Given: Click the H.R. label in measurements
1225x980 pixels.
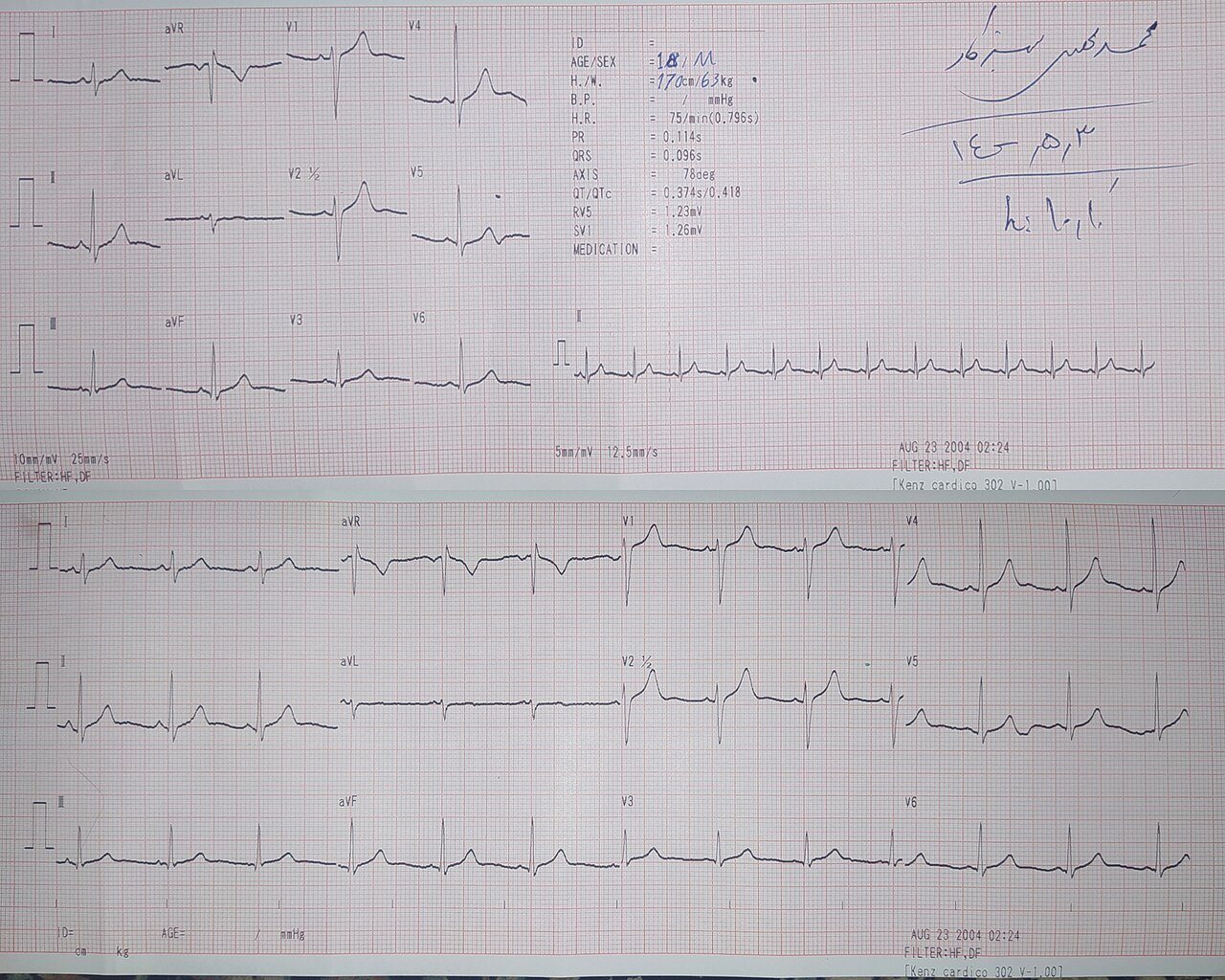Looking at the screenshot, I should click(584, 118).
